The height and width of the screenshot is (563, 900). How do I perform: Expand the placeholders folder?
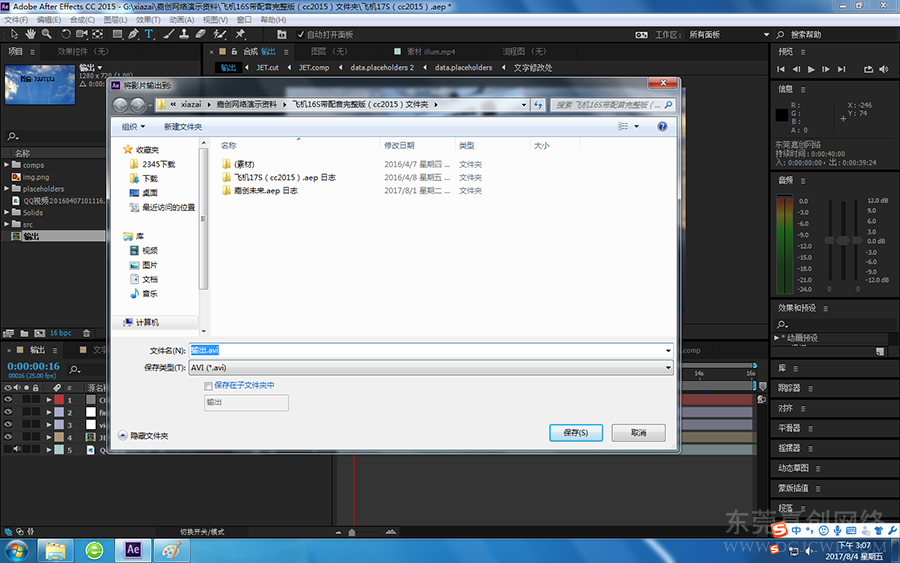(6, 188)
